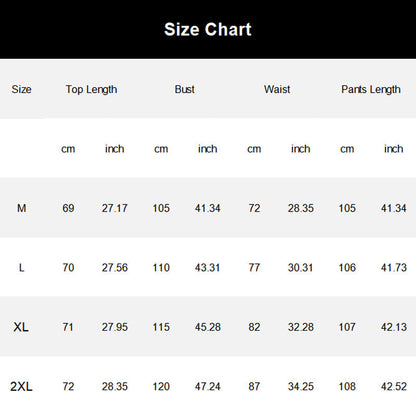This screenshot has width=416, height=416.
Task: Select the M size row label
Action: point(21,208)
